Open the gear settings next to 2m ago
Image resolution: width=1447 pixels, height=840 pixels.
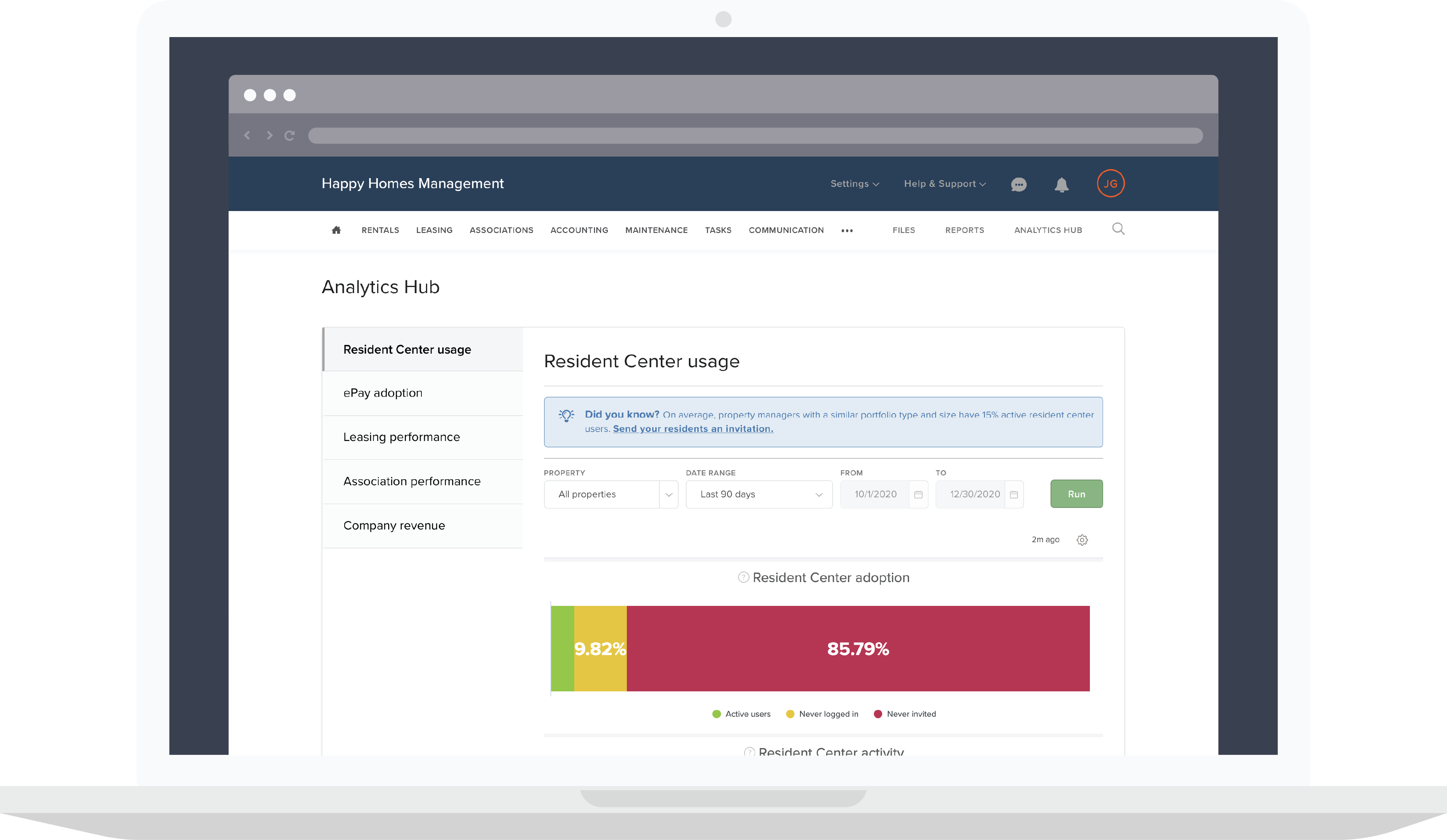(1082, 540)
